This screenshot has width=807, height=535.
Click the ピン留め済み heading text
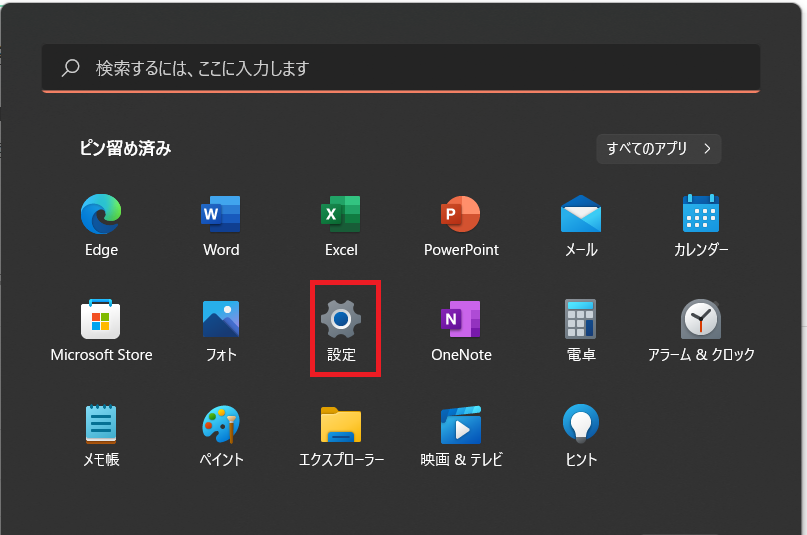pyautogui.click(x=125, y=149)
